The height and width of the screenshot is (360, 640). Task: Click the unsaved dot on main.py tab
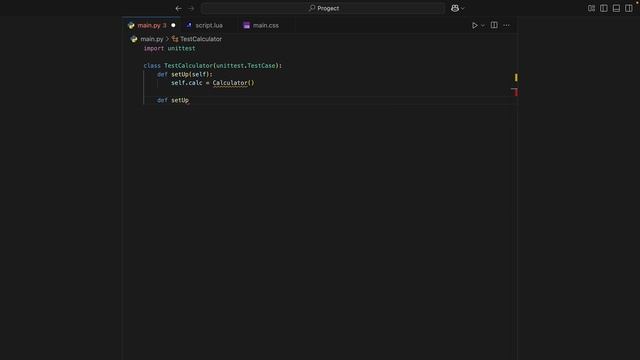click(173, 25)
